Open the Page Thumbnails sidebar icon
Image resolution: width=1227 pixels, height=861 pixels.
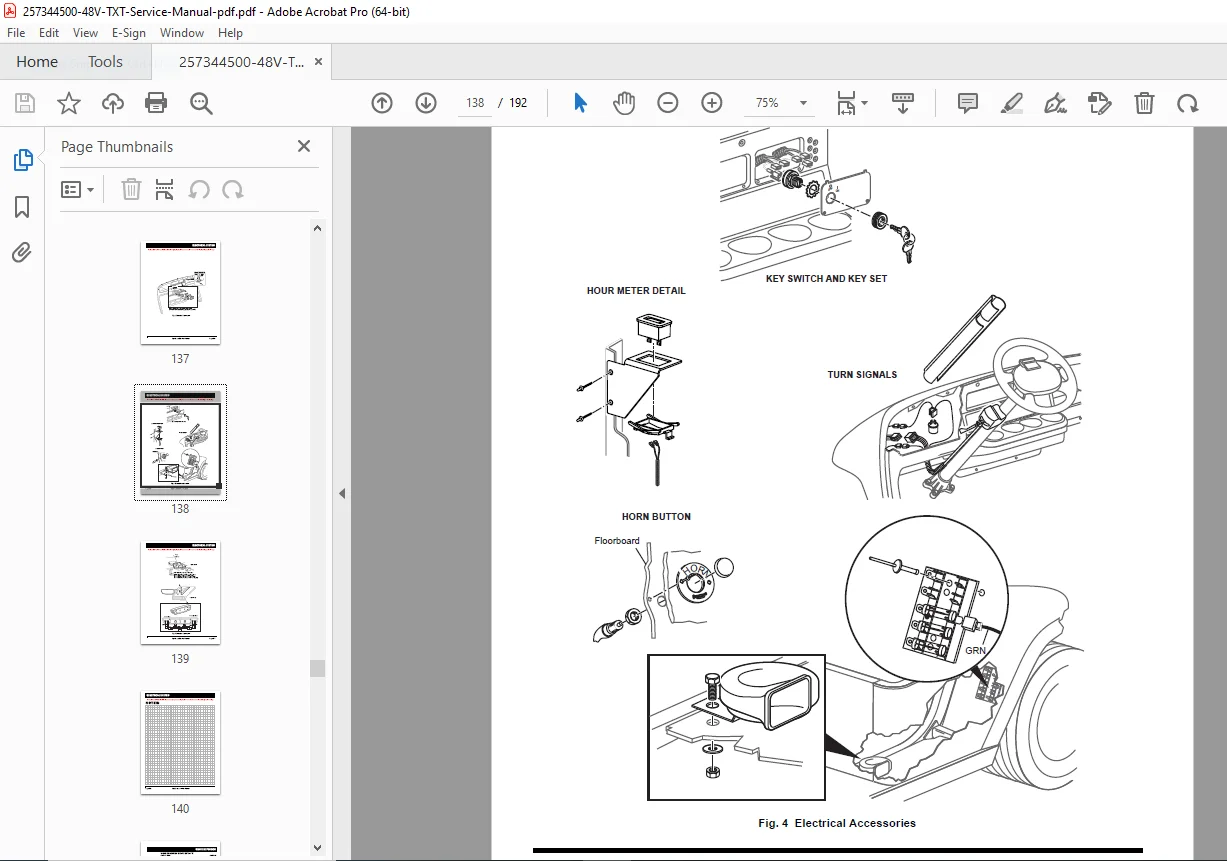tap(22, 160)
